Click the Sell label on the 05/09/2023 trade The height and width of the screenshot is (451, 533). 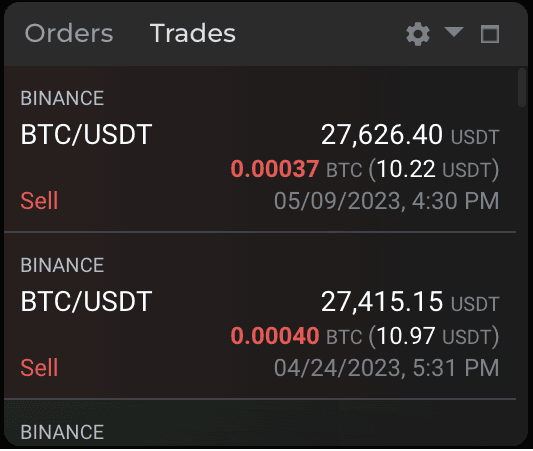point(39,201)
